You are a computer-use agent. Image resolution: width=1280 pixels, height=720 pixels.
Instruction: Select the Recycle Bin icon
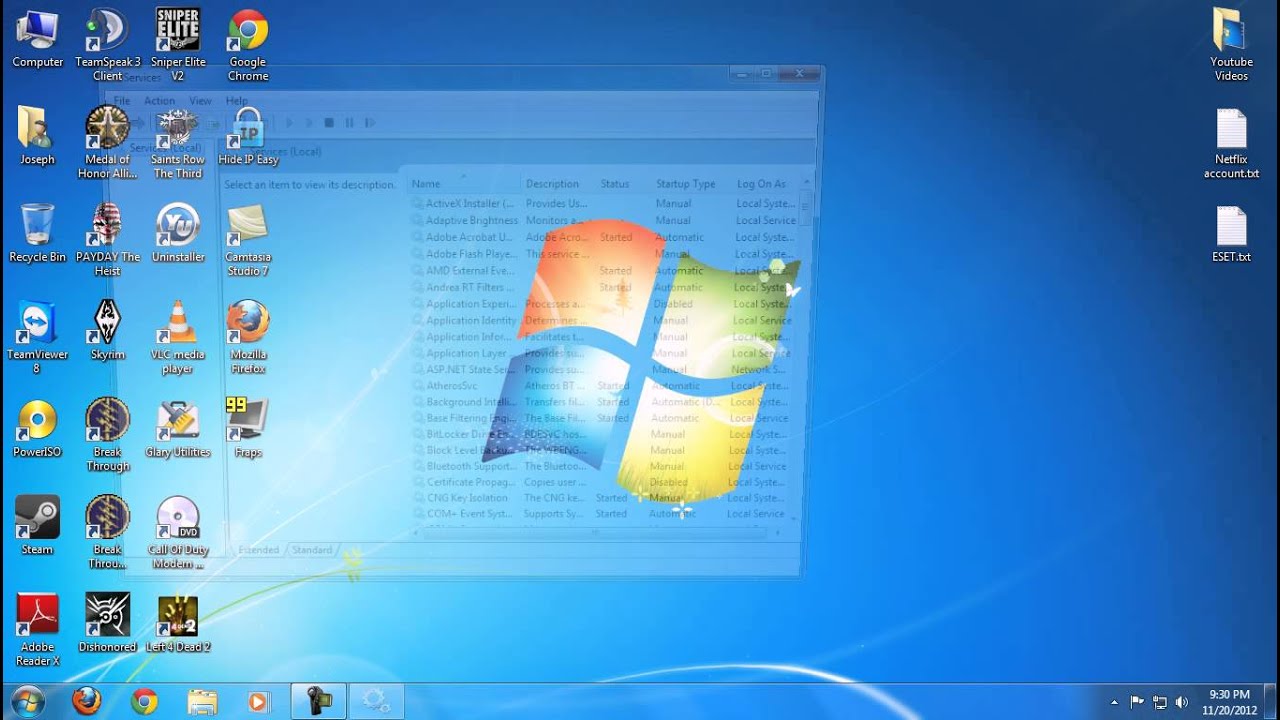click(x=37, y=233)
